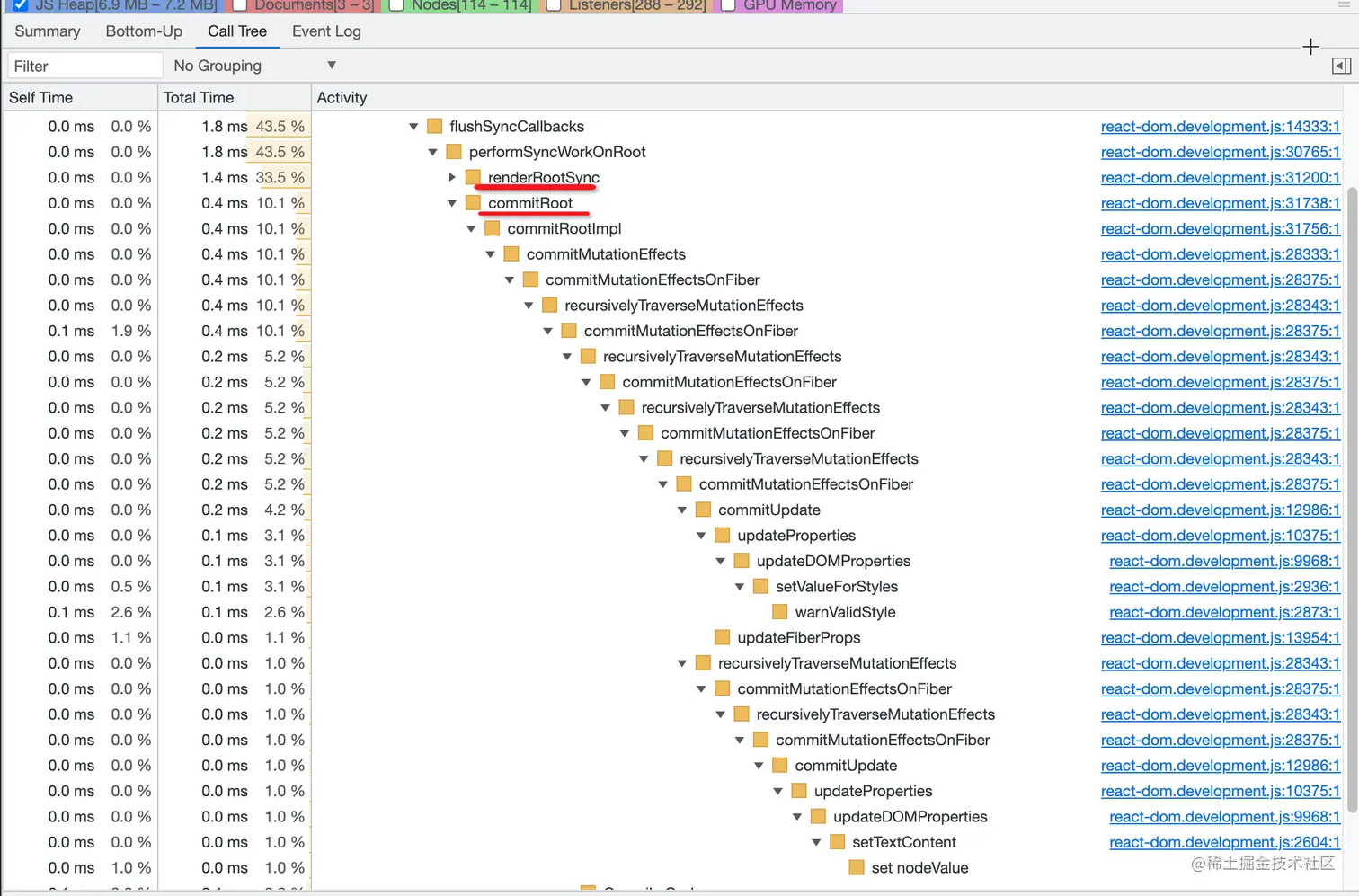Tick the Listeners checkbox
This screenshot has width=1359, height=896.
[x=554, y=5]
